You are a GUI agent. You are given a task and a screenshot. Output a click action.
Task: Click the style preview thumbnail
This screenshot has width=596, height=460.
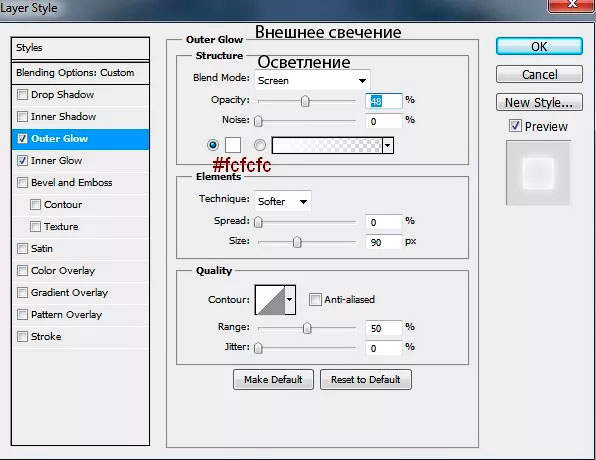click(x=538, y=173)
